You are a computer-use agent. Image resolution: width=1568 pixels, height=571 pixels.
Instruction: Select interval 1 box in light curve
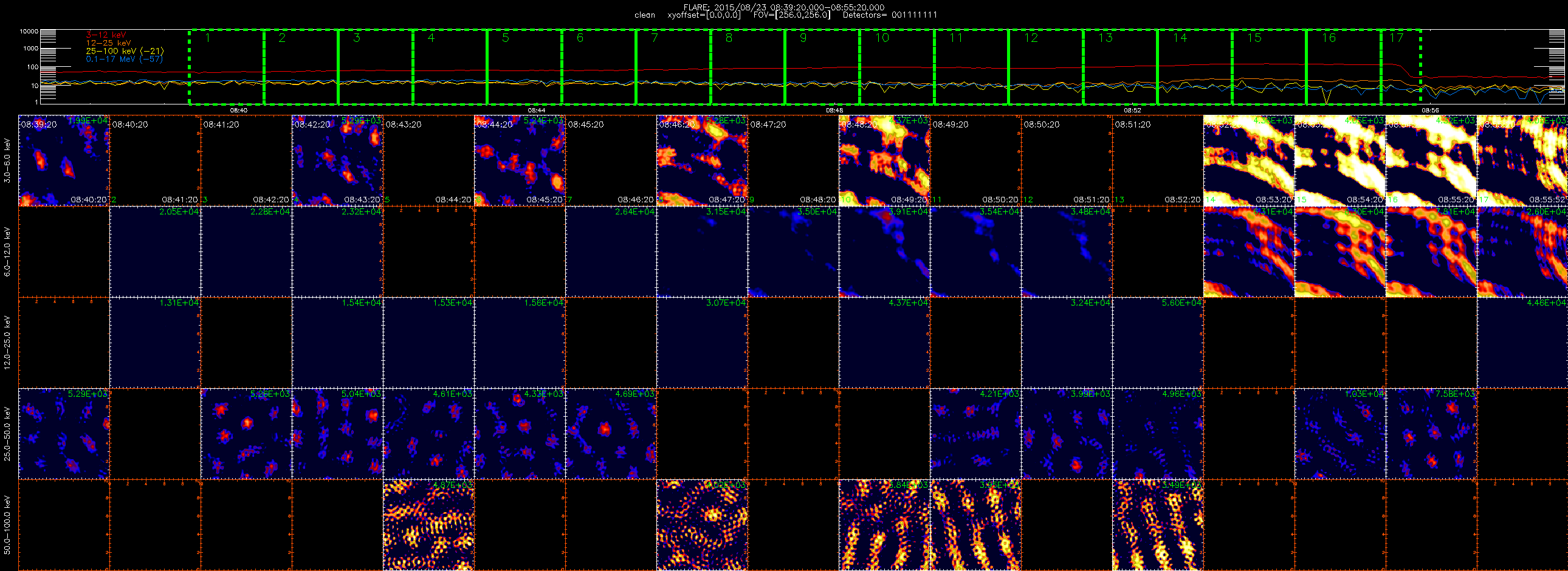point(227,67)
